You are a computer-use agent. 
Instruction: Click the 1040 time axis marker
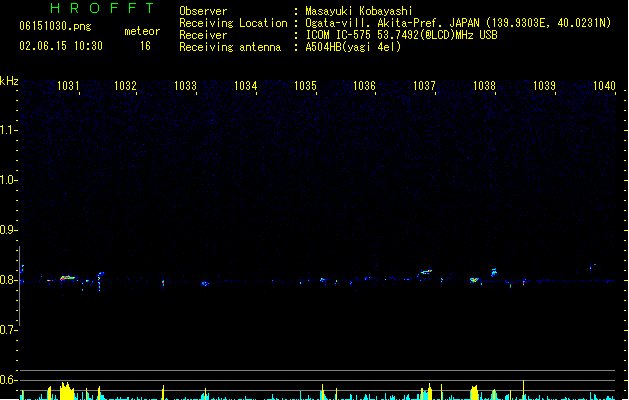pos(604,86)
